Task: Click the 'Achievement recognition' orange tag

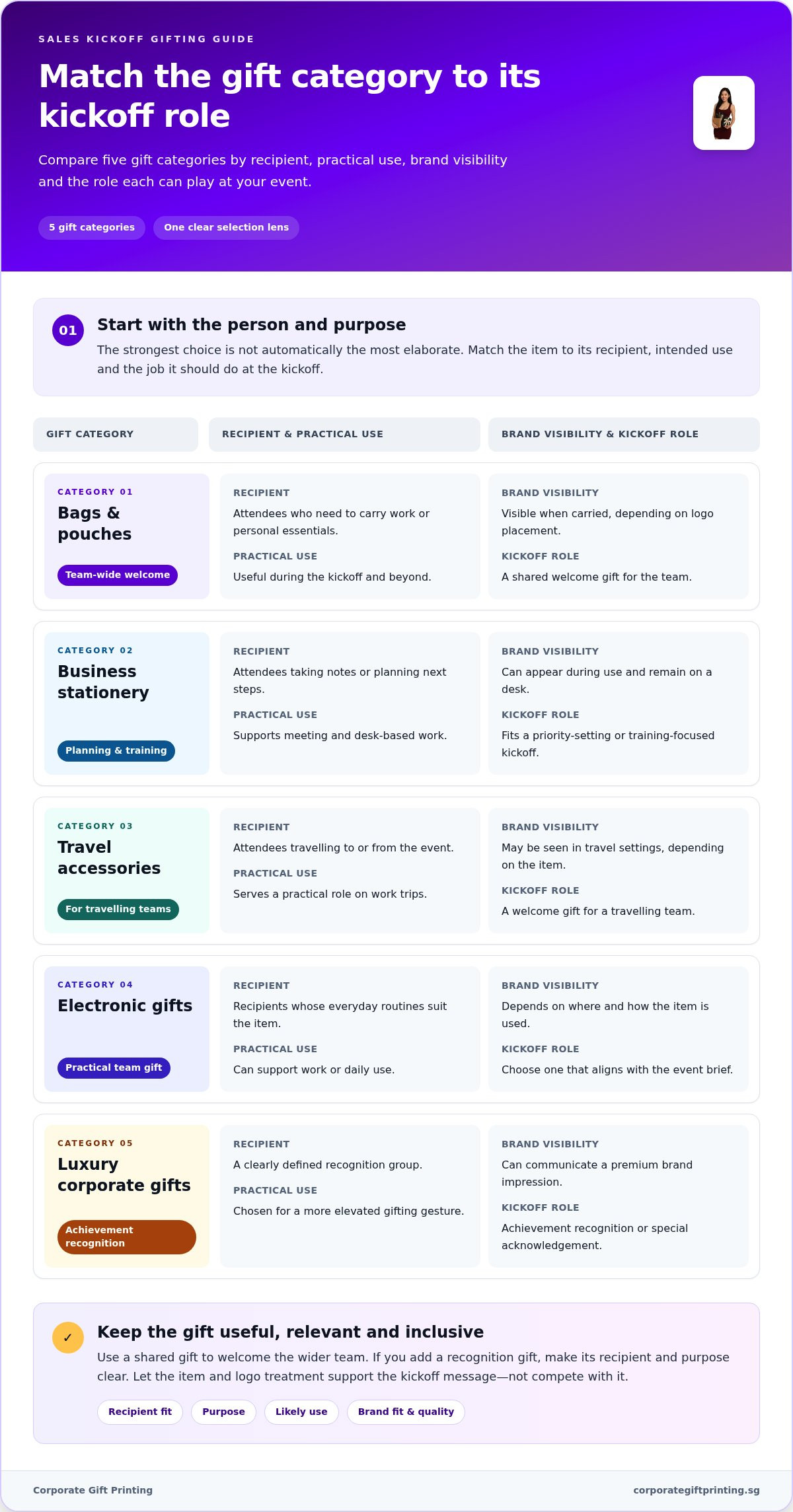Action: [127, 1237]
